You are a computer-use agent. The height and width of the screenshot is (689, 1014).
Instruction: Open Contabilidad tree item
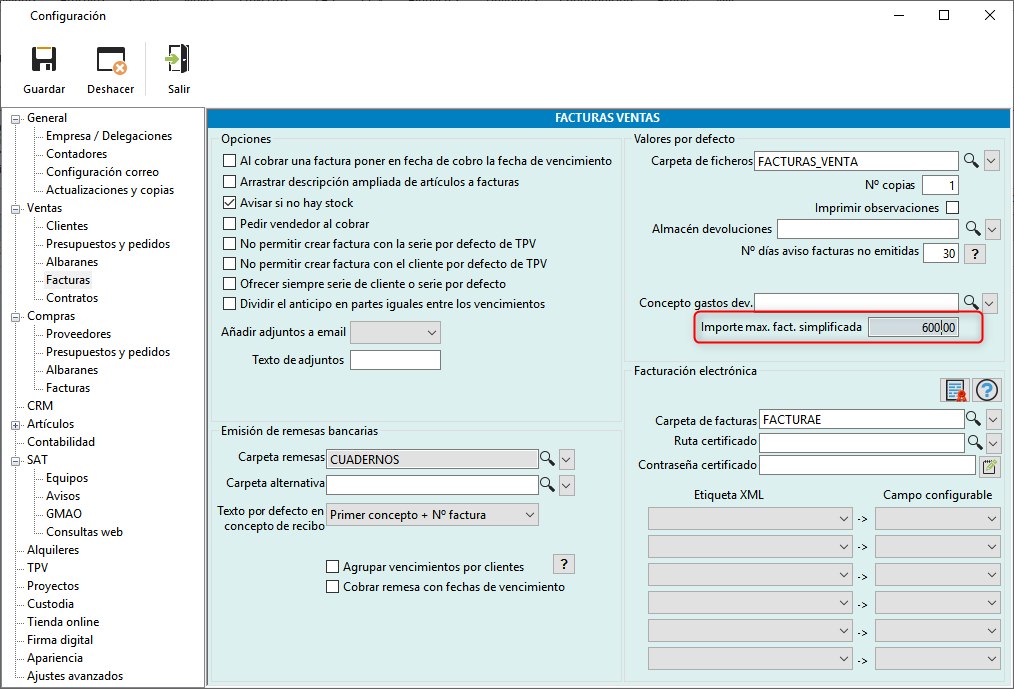(61, 442)
